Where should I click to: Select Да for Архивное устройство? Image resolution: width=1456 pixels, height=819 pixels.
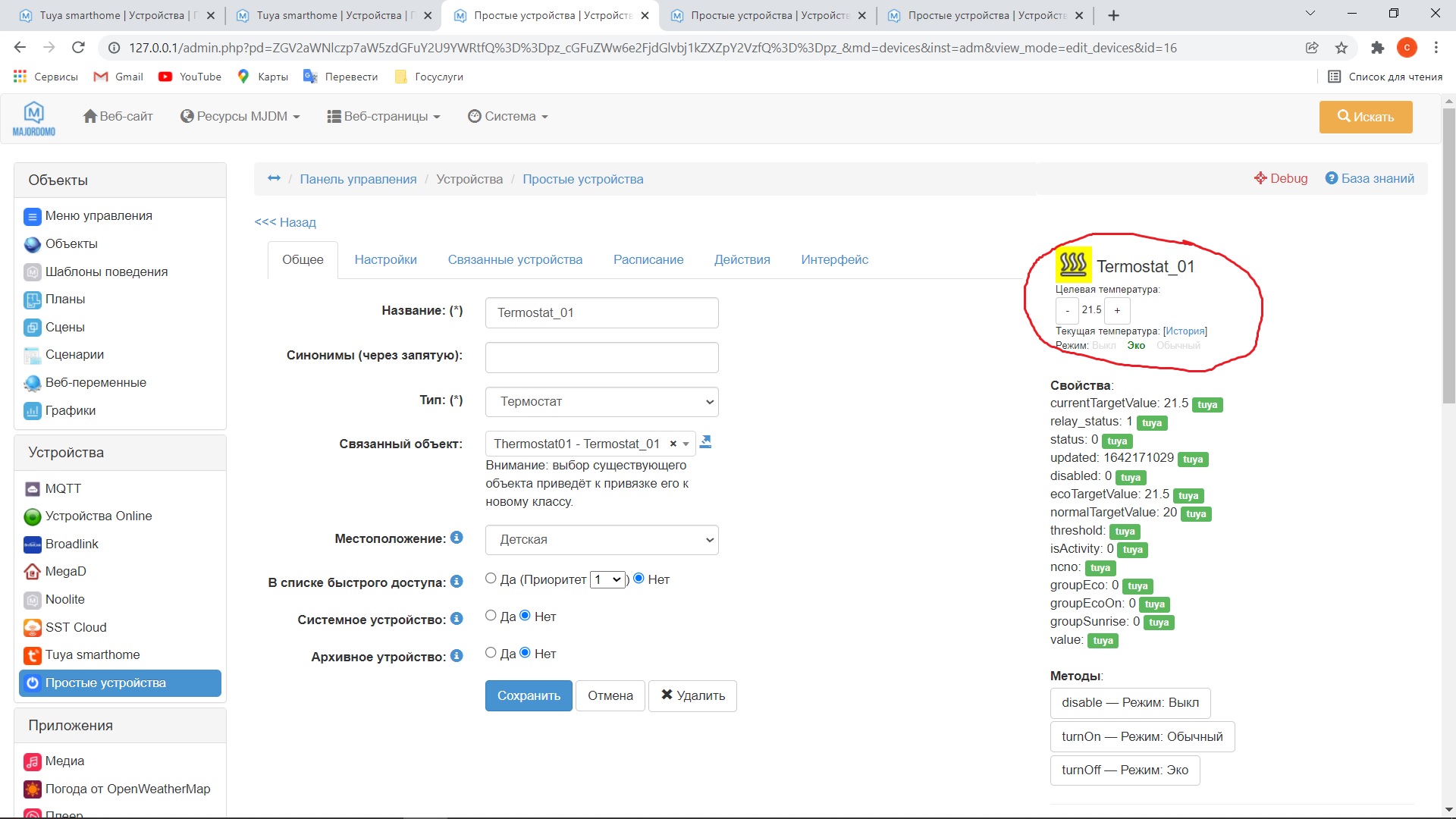coord(491,653)
